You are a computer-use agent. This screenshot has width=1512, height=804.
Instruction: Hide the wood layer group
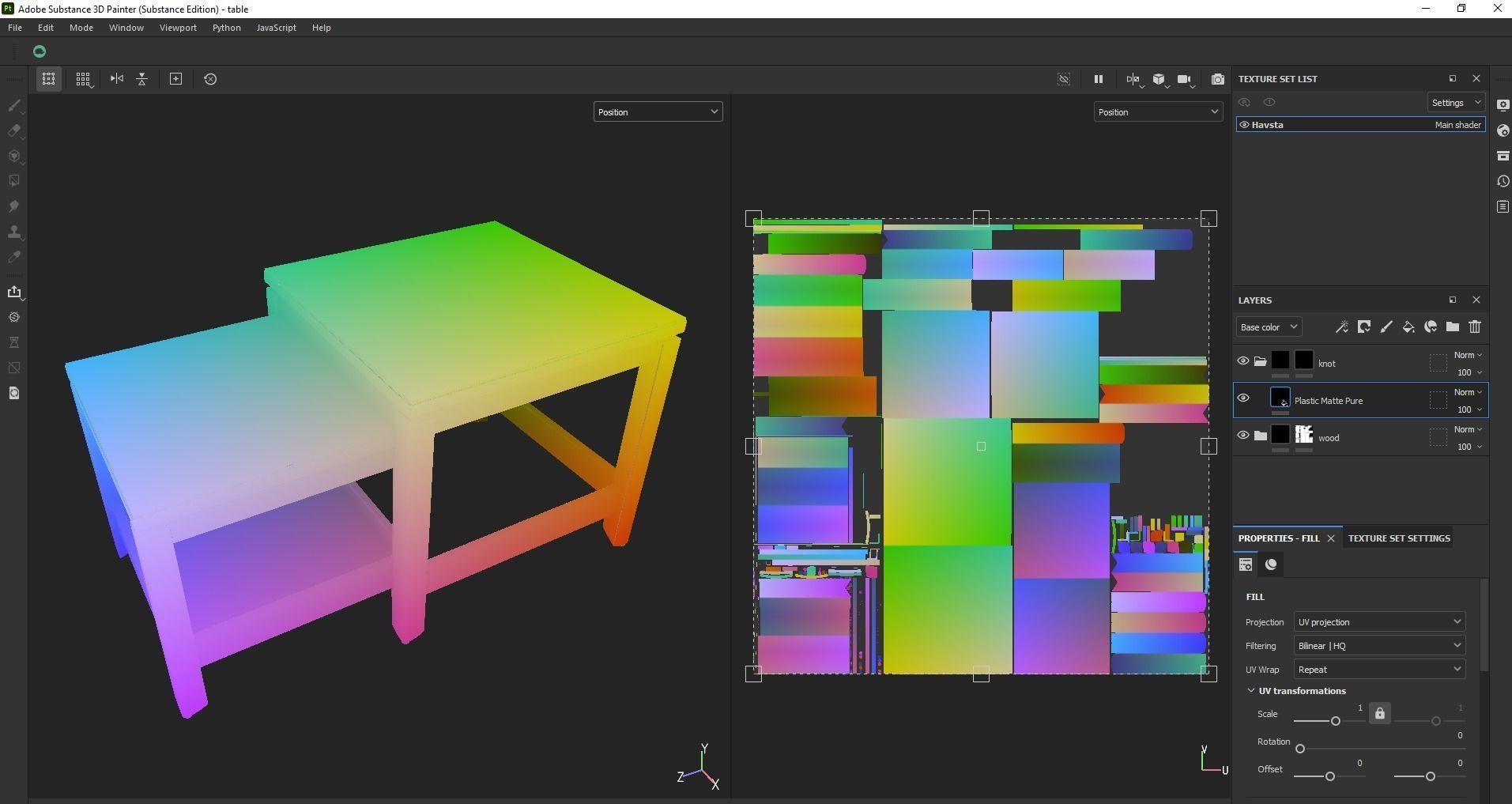tap(1243, 436)
